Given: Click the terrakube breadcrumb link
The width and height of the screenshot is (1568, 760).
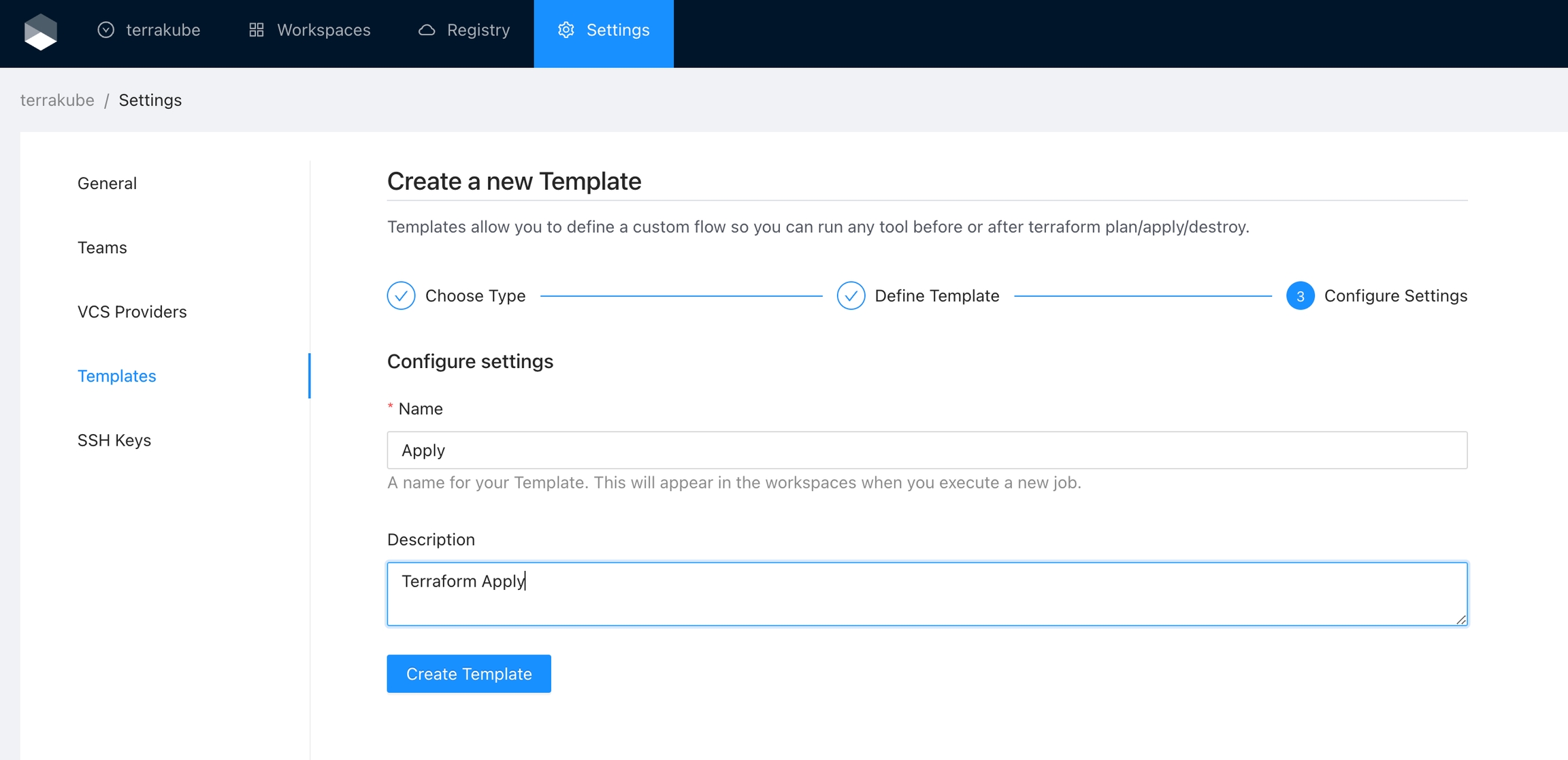Looking at the screenshot, I should click(57, 100).
